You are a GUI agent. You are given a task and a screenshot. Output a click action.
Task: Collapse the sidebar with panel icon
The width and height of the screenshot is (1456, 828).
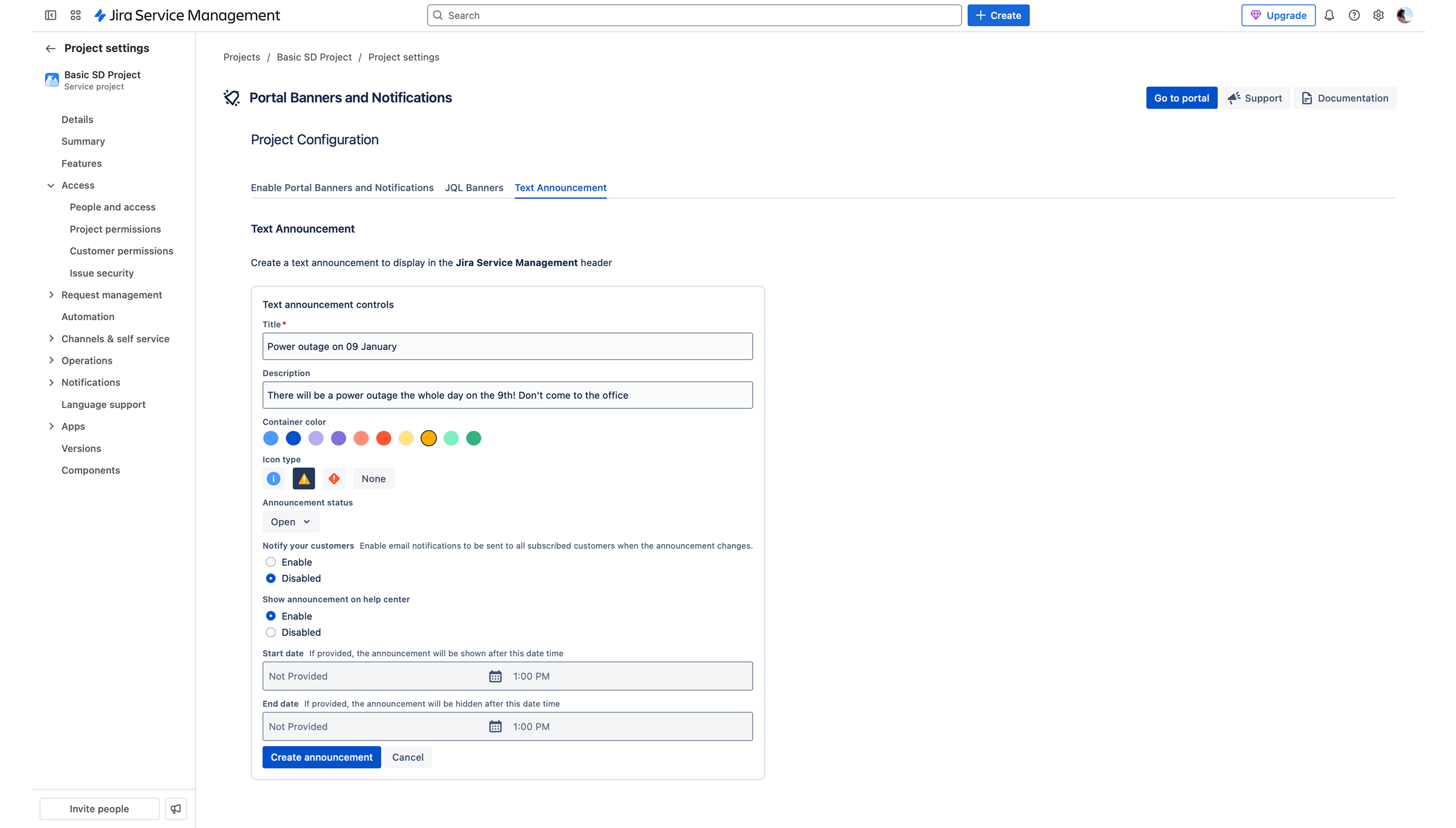[x=51, y=15]
